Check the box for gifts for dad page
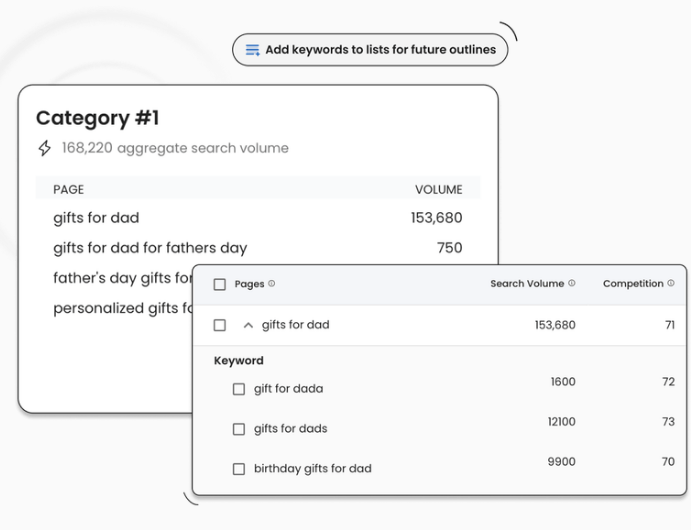This screenshot has width=691, height=530. click(220, 325)
